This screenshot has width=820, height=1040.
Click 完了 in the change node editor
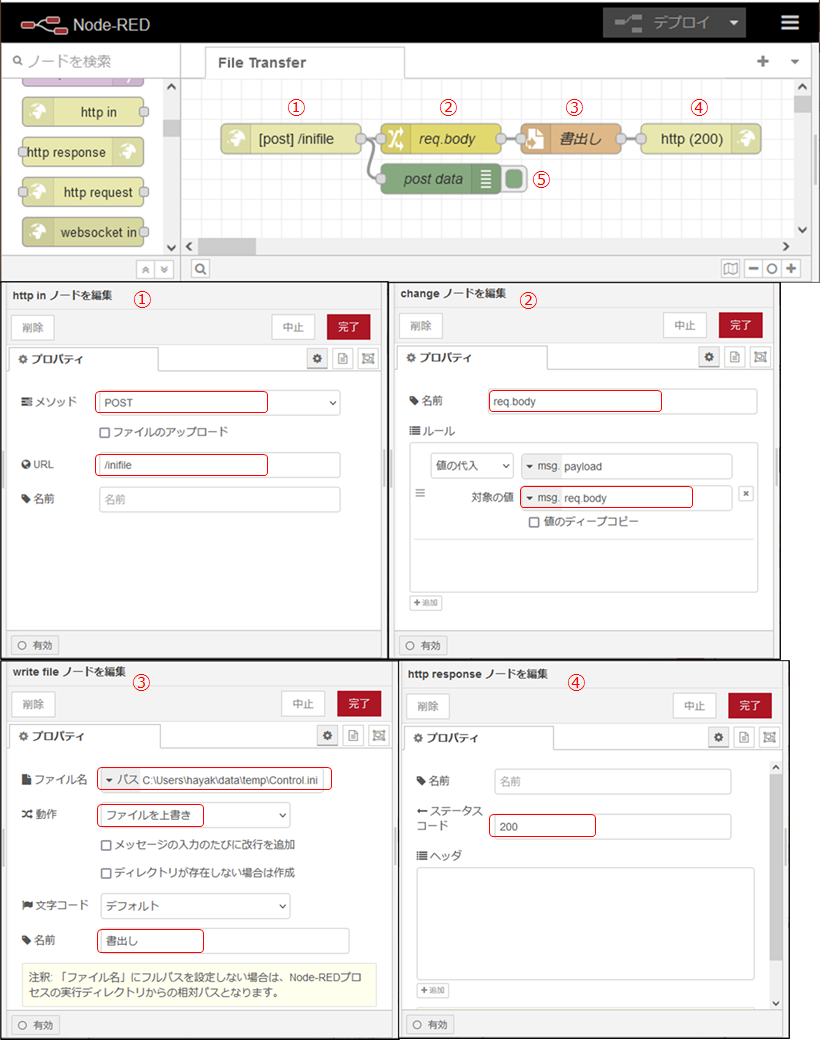(x=740, y=325)
